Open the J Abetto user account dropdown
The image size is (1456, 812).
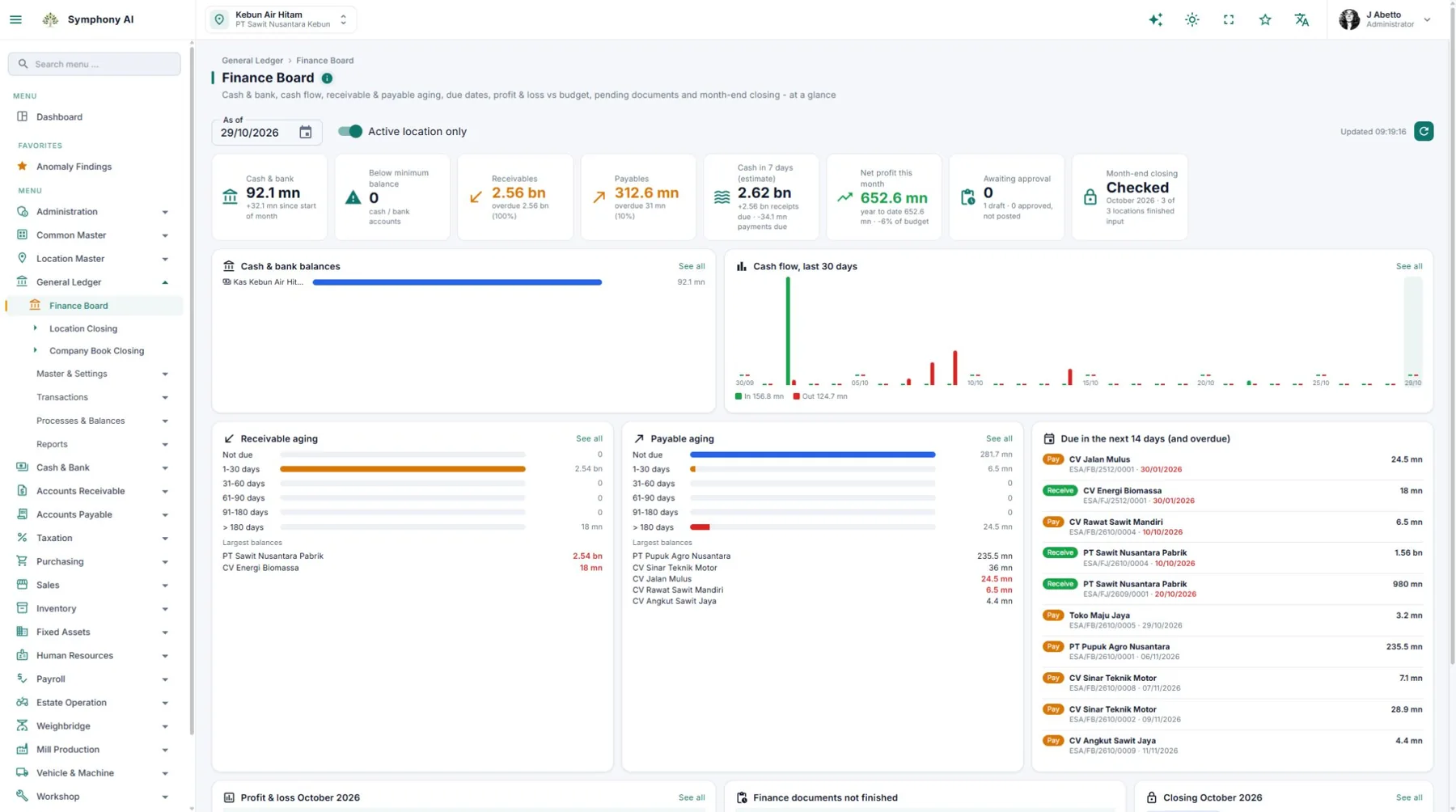coord(1385,19)
